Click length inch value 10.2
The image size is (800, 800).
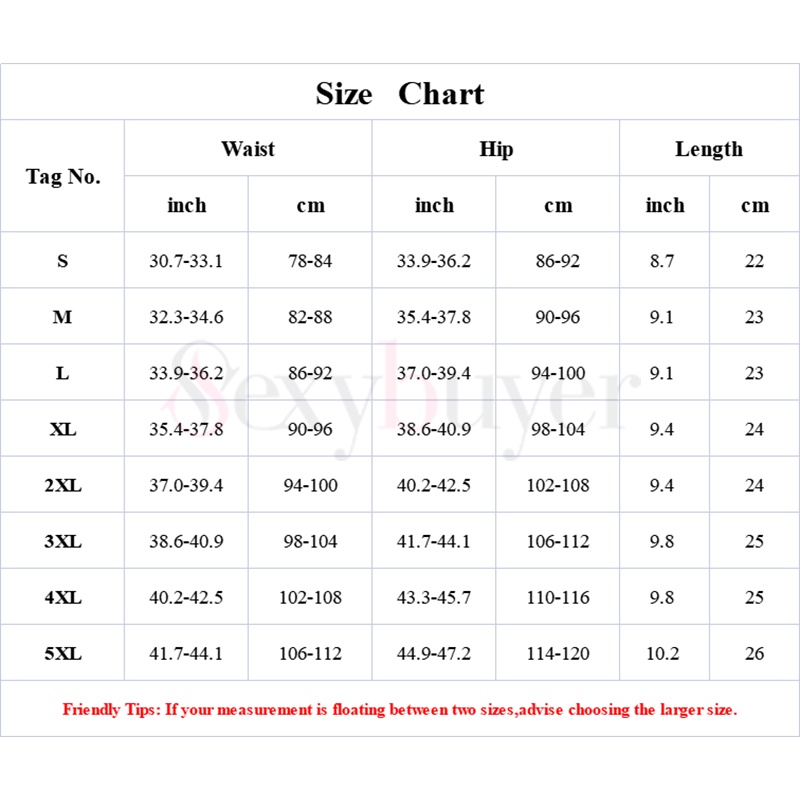coord(663,654)
